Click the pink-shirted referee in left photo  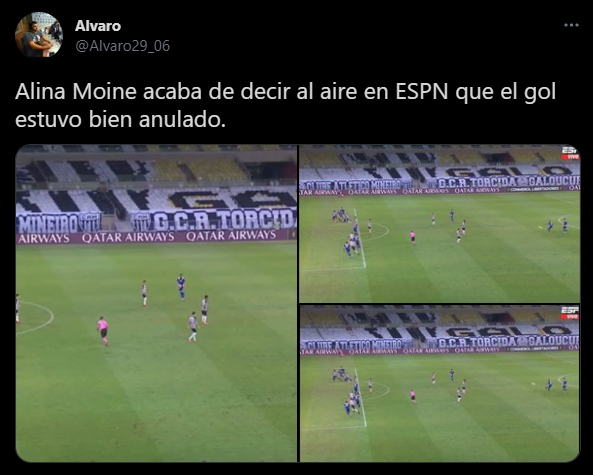tap(103, 331)
